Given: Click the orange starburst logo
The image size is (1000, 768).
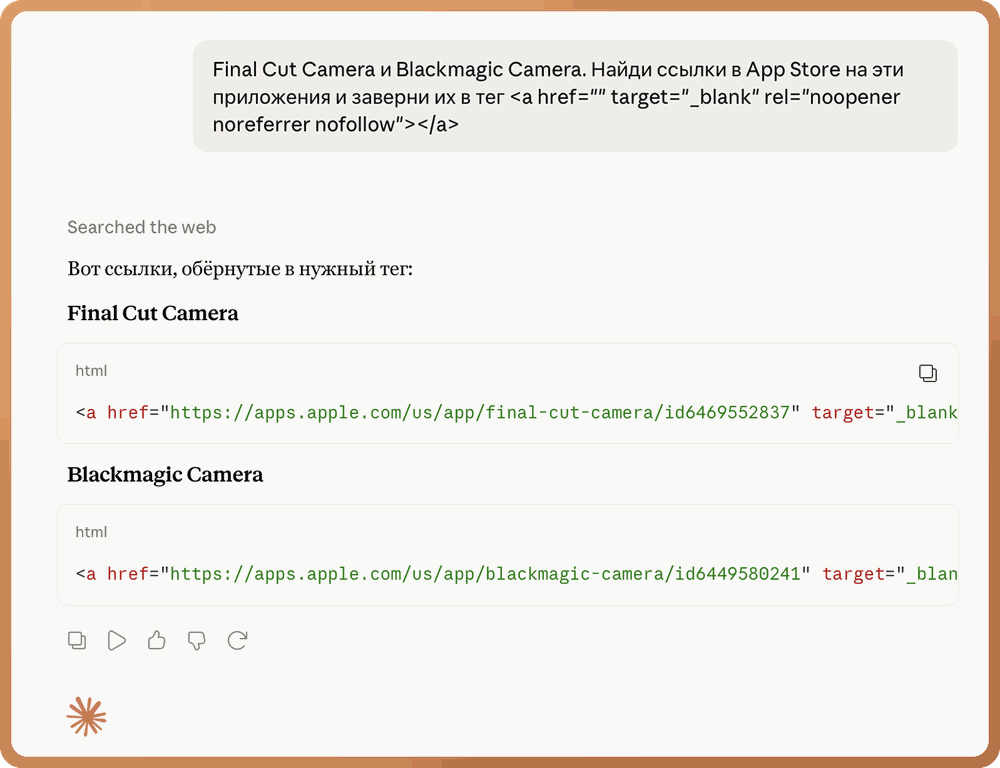Looking at the screenshot, I should 86,716.
